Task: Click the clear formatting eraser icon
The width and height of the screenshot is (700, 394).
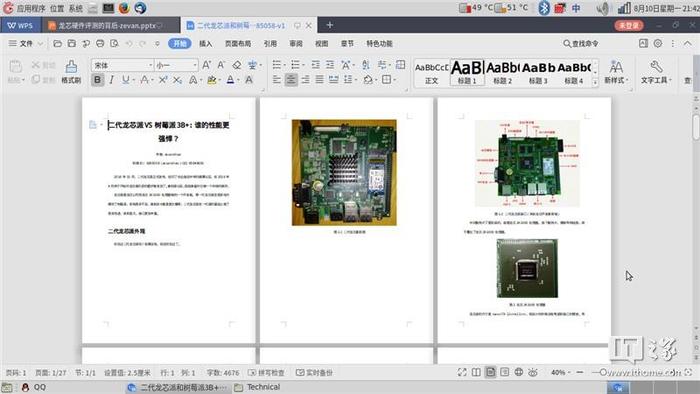Action: coord(237,65)
